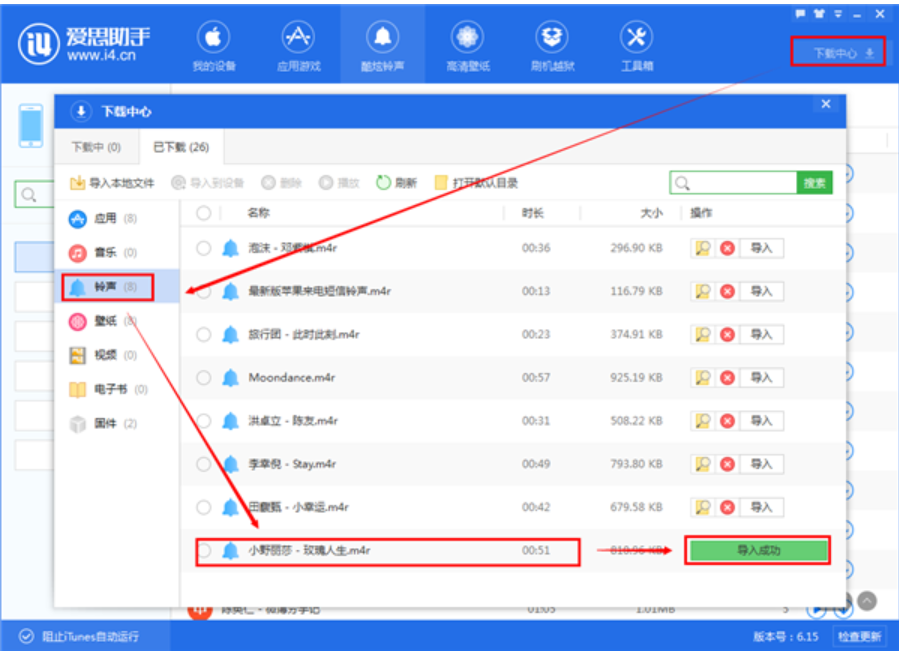Click 检查更新 in the status bar
The width and height of the screenshot is (899, 651).
tap(859, 636)
